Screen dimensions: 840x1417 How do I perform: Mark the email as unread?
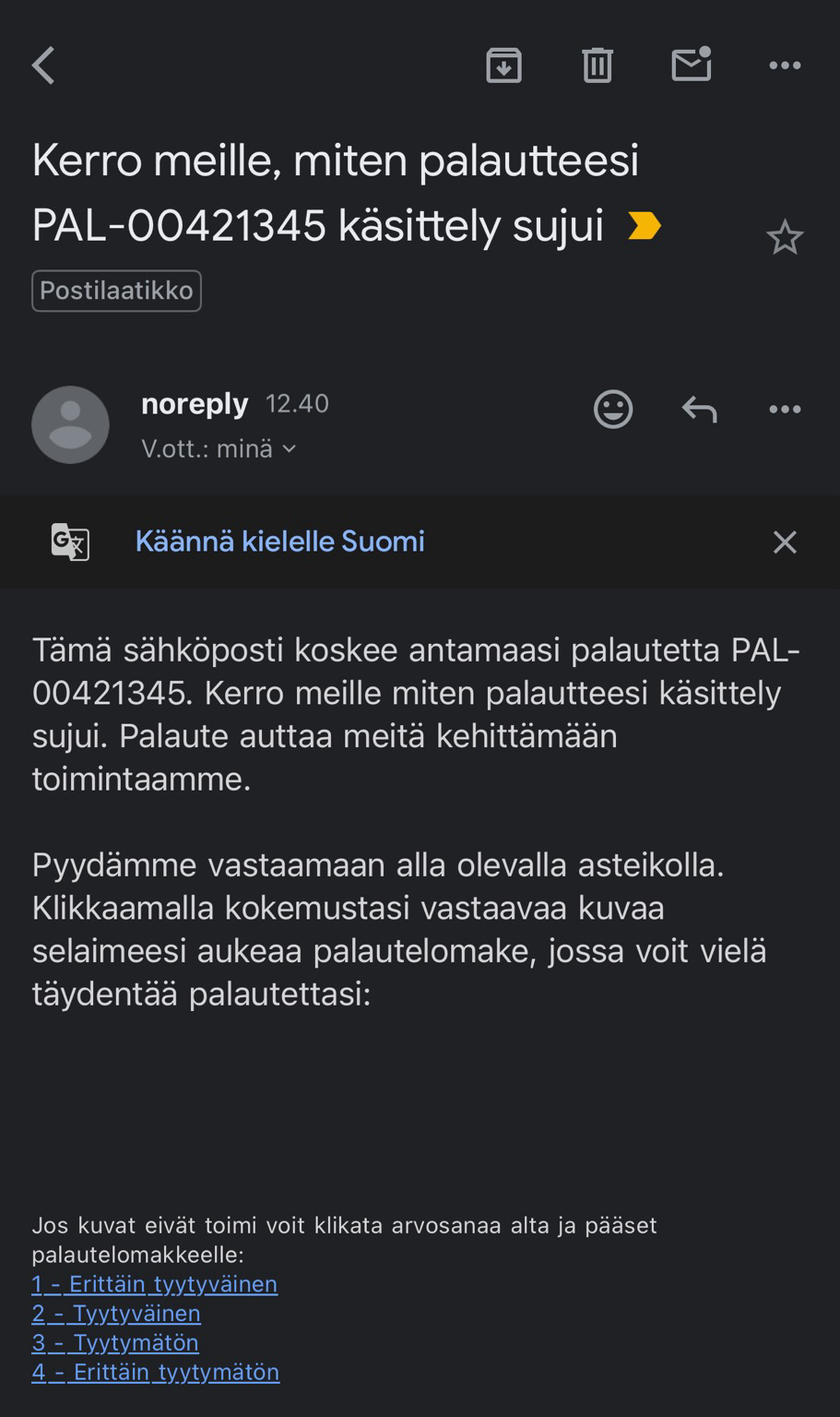point(692,65)
